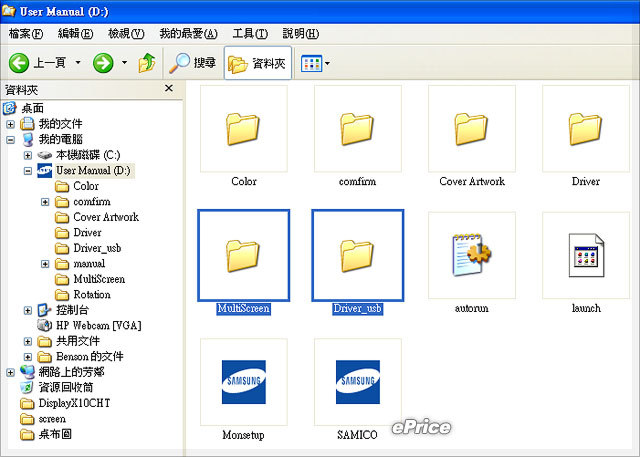Open the 說明(H) menu

click(x=300, y=33)
